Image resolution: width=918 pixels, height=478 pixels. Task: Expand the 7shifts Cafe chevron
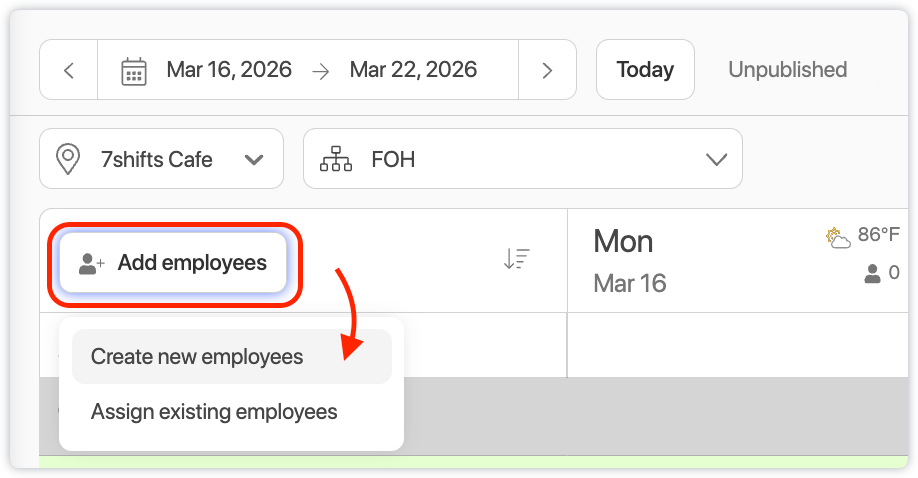[x=254, y=159]
